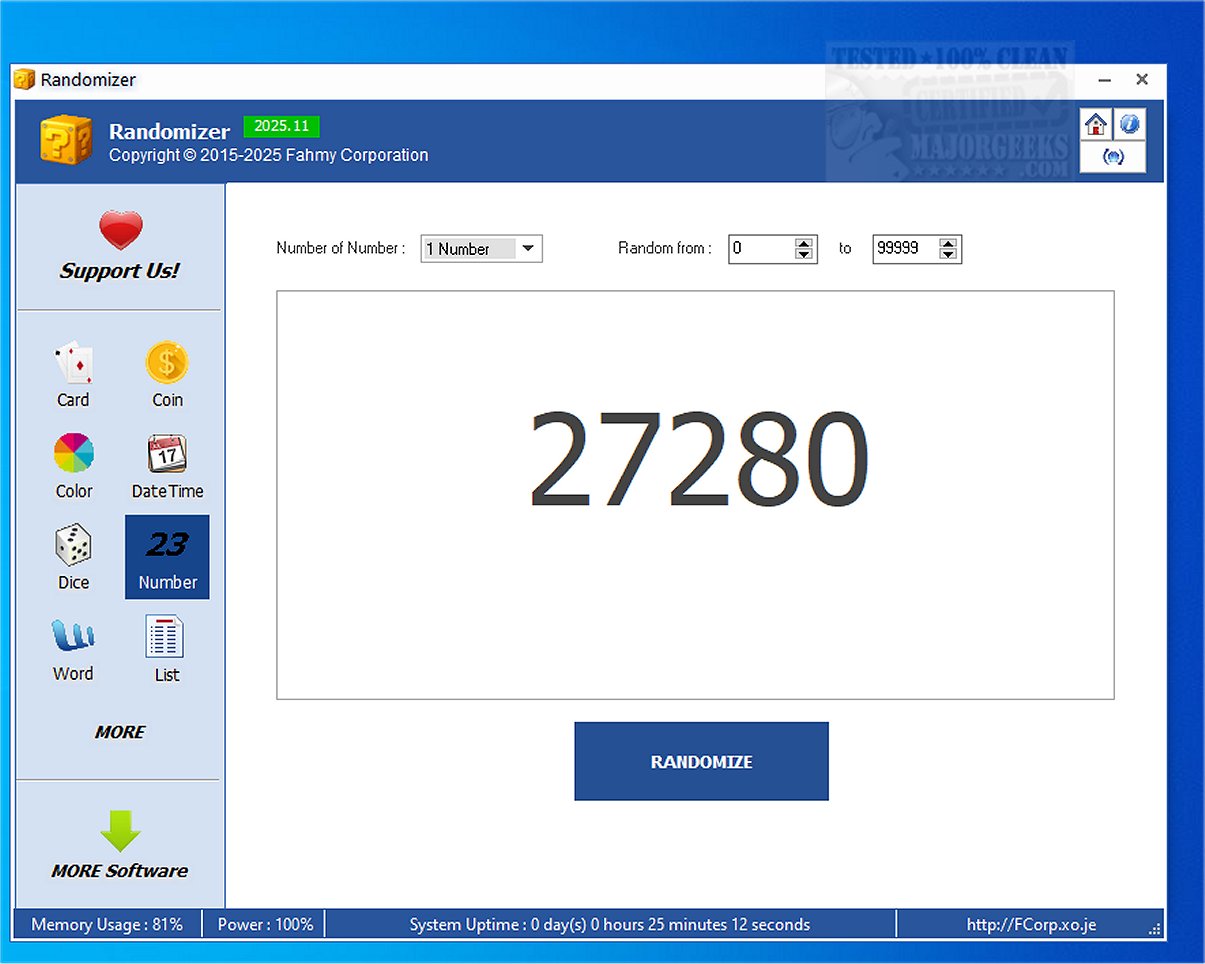
Task: Decrease the maximum 'to' value
Action: [x=948, y=255]
